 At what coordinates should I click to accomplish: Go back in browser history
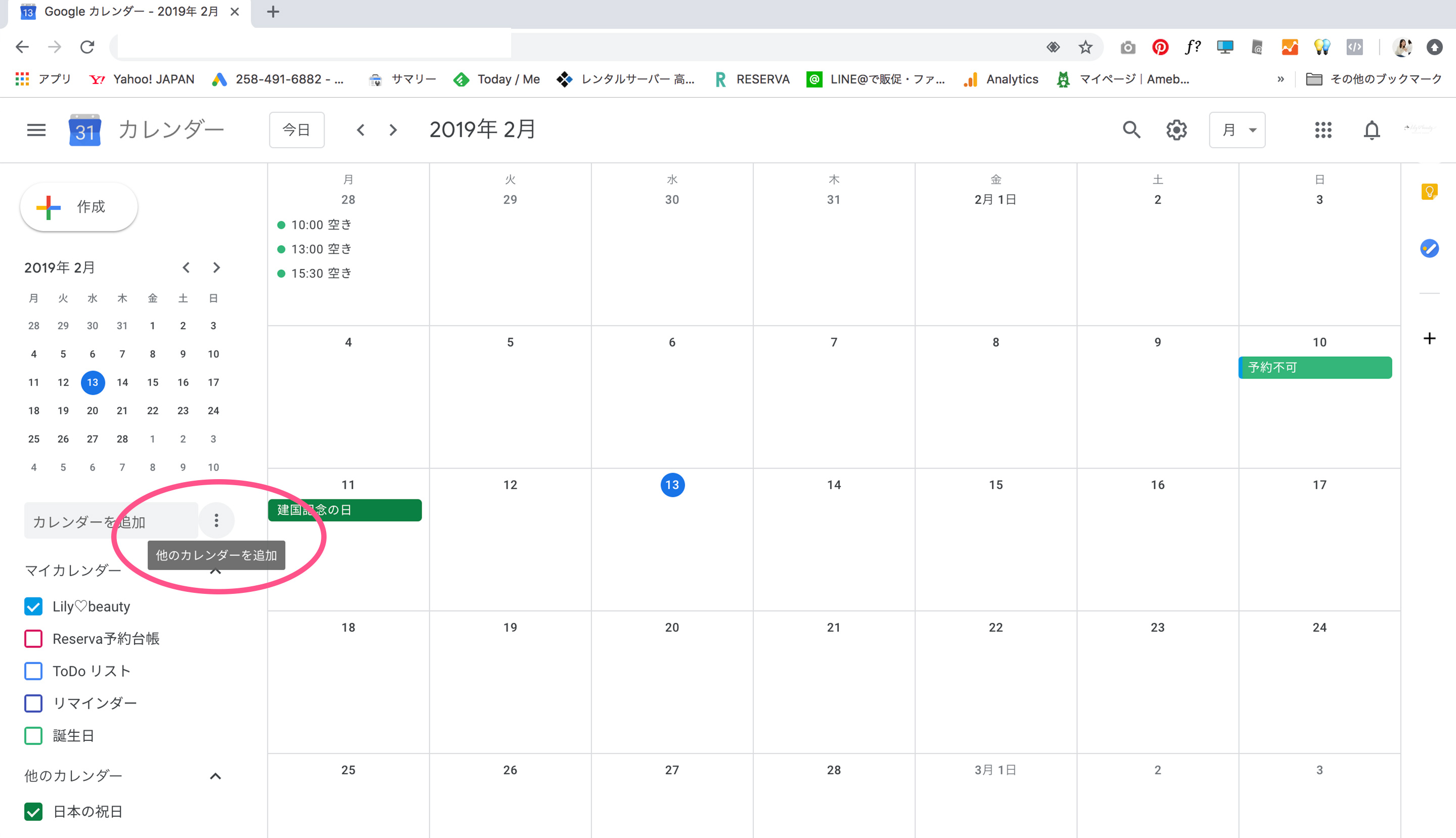point(22,47)
